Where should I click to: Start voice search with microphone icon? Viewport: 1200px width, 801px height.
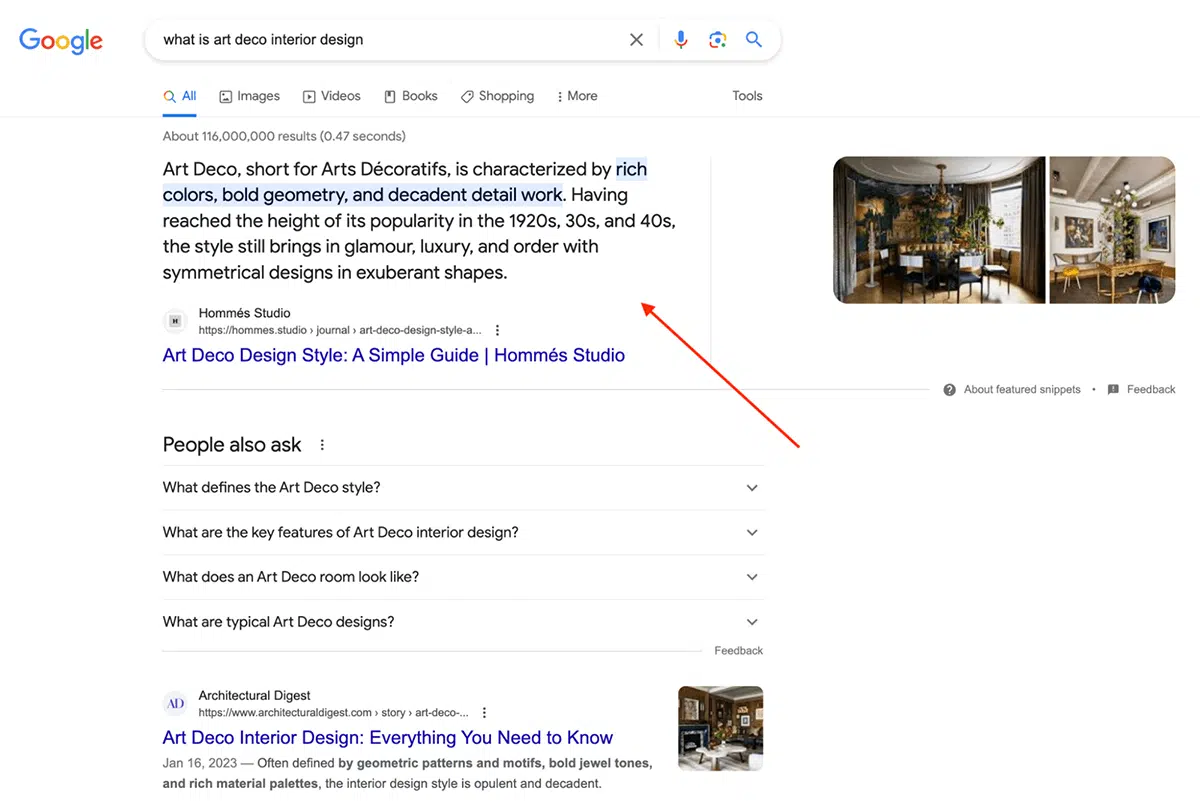[x=681, y=40]
